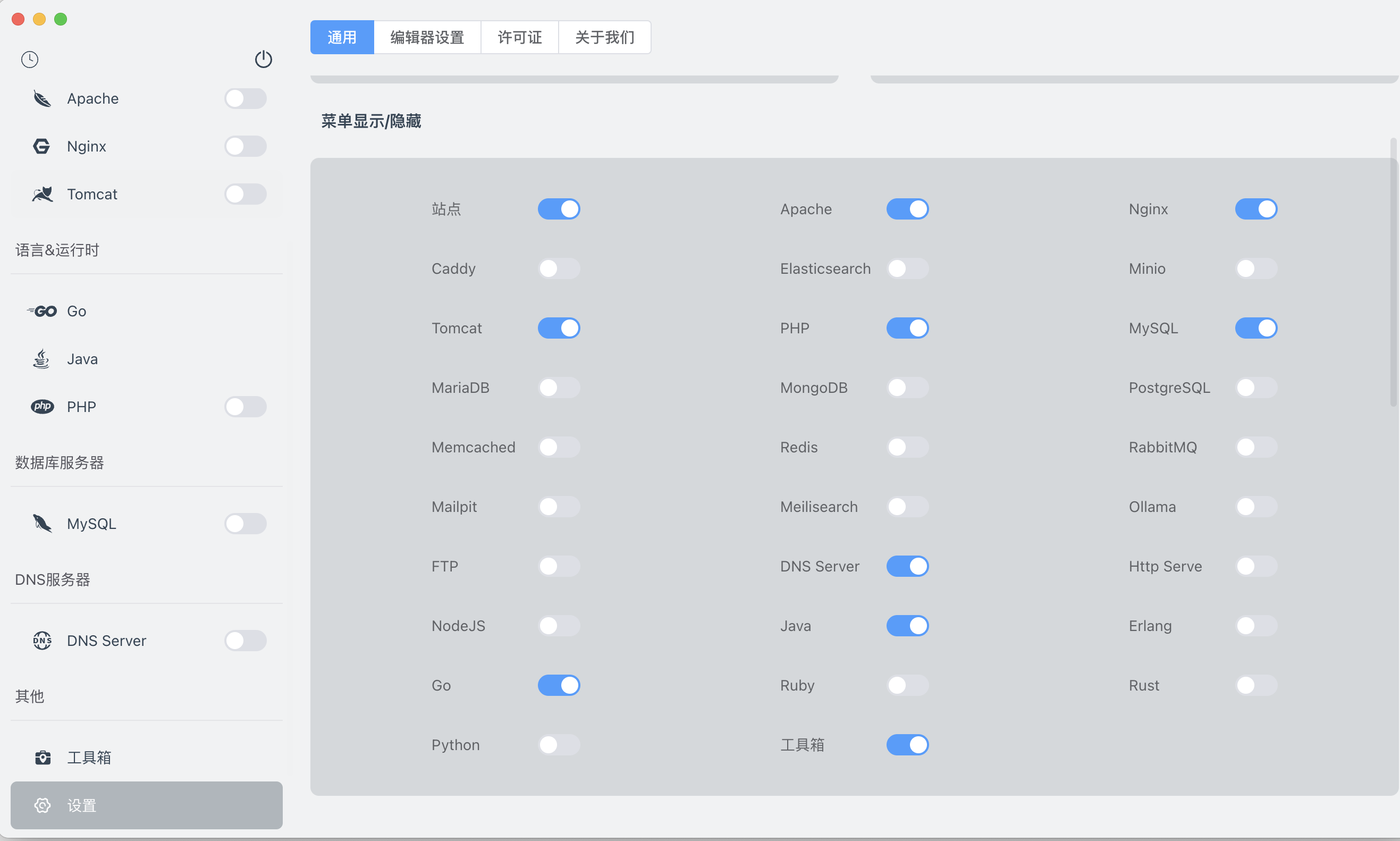
Task: Click the Go logo icon in sidebar
Action: (42, 311)
